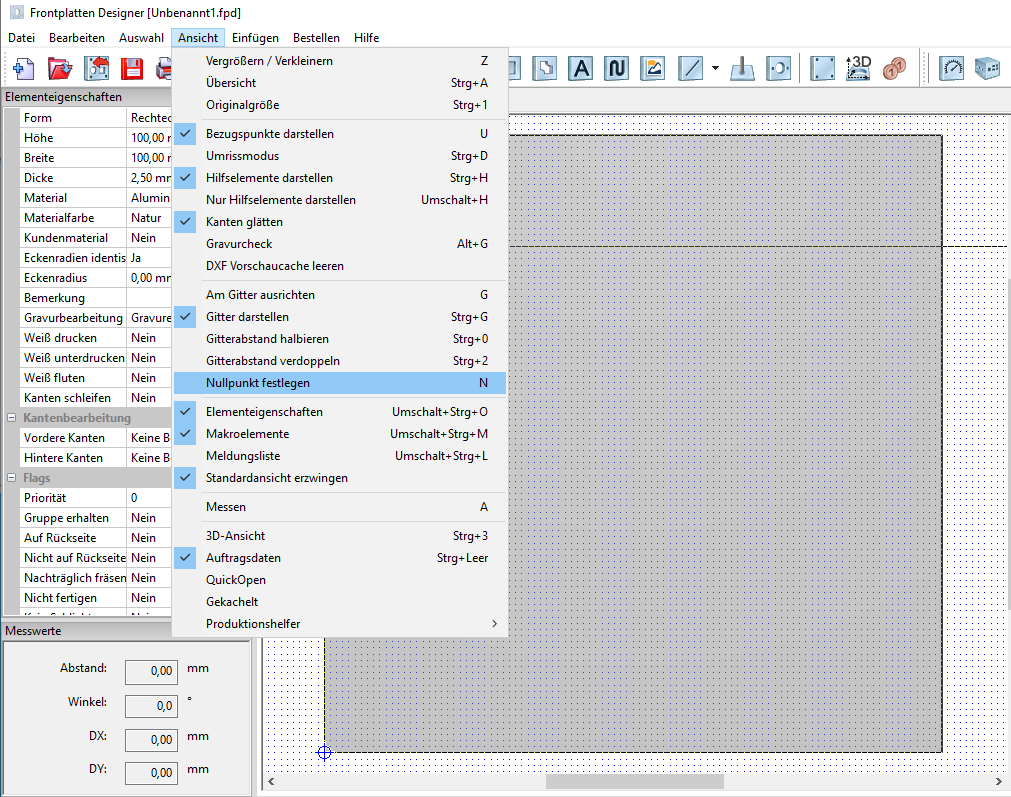
Task: Click 'Gitterabstand halbieren' menu entry
Action: coord(267,339)
